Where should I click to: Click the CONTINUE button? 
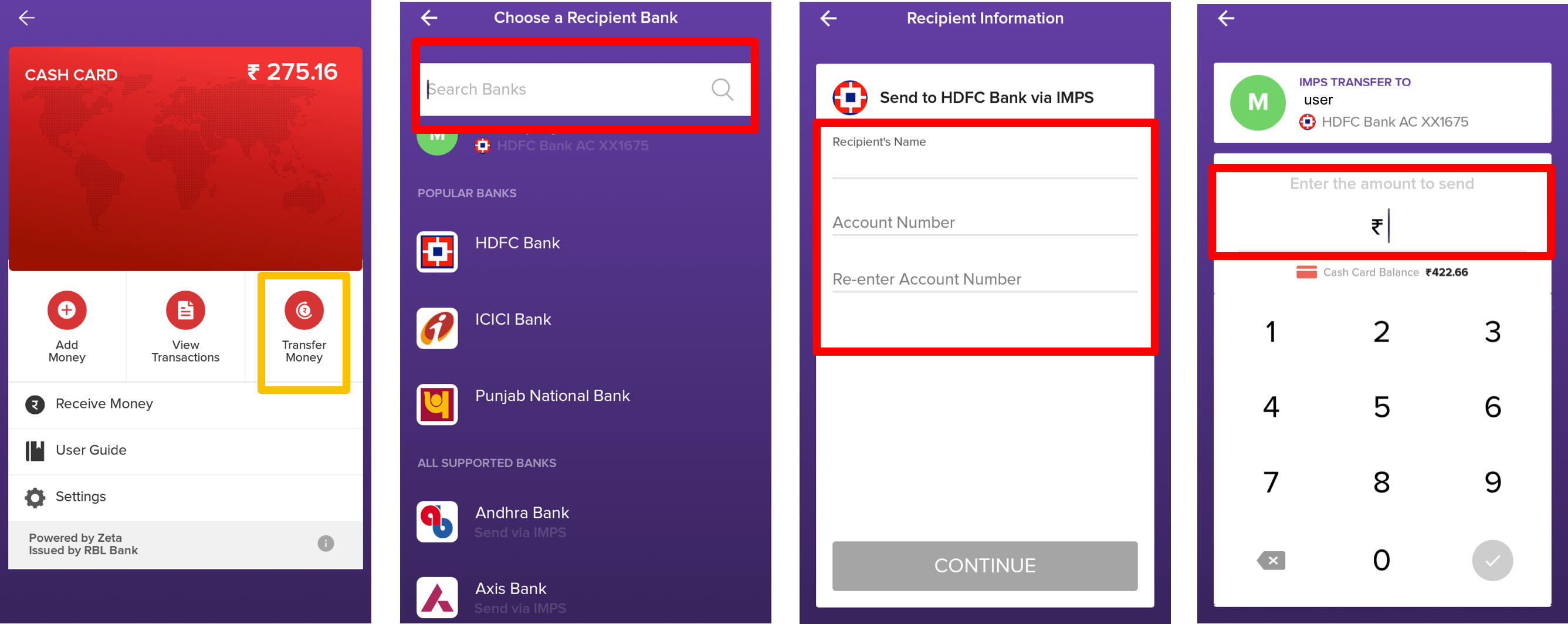[984, 565]
